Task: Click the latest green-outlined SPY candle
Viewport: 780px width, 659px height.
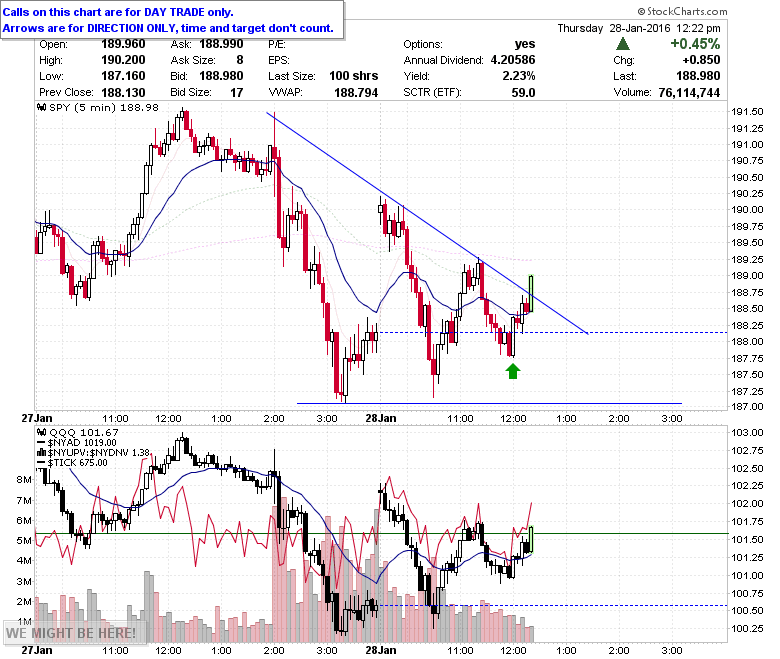Action: coord(531,293)
